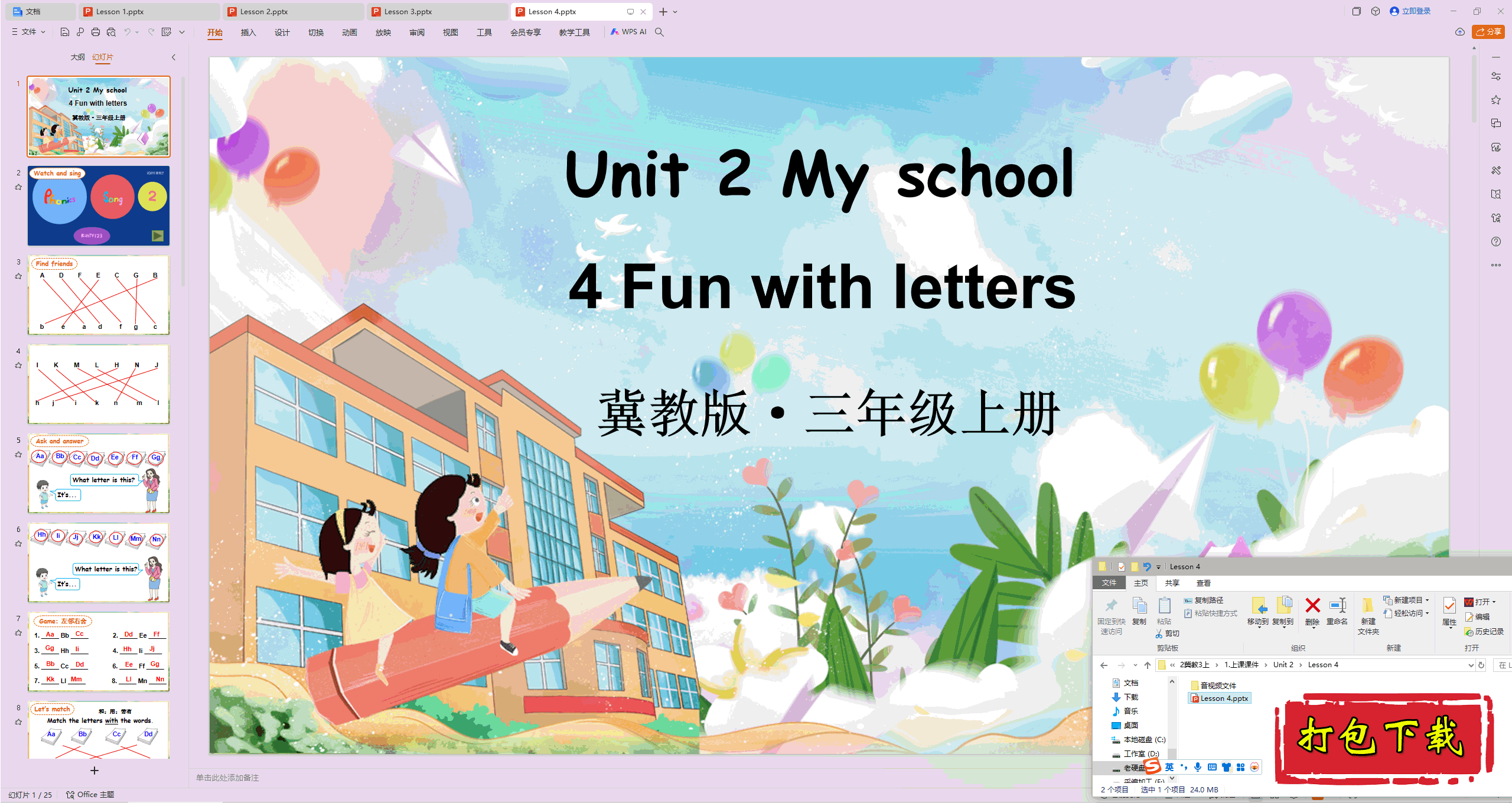Switch to the 大纲 outline tab

pos(77,57)
